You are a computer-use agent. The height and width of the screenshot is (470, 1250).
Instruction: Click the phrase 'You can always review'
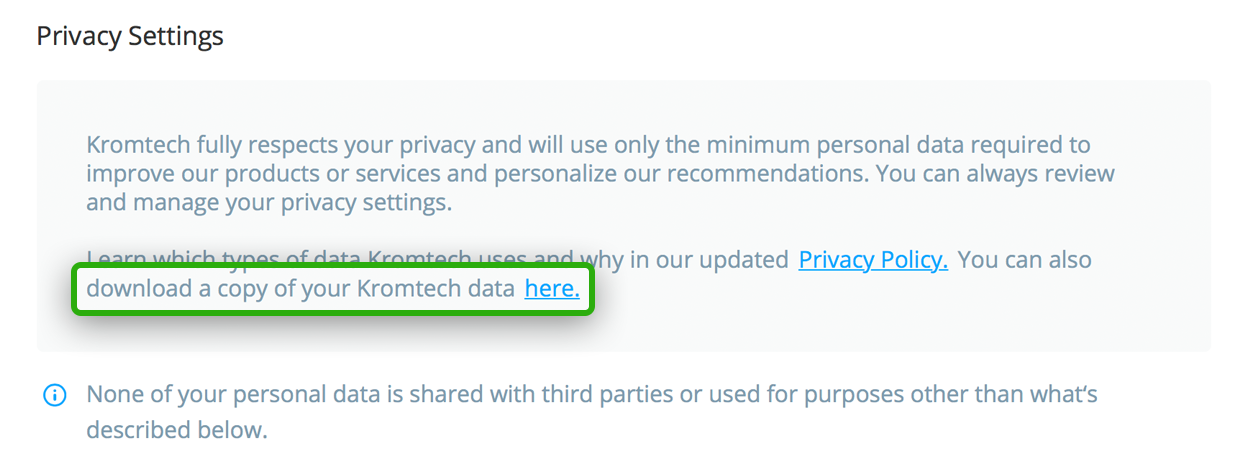click(995, 174)
